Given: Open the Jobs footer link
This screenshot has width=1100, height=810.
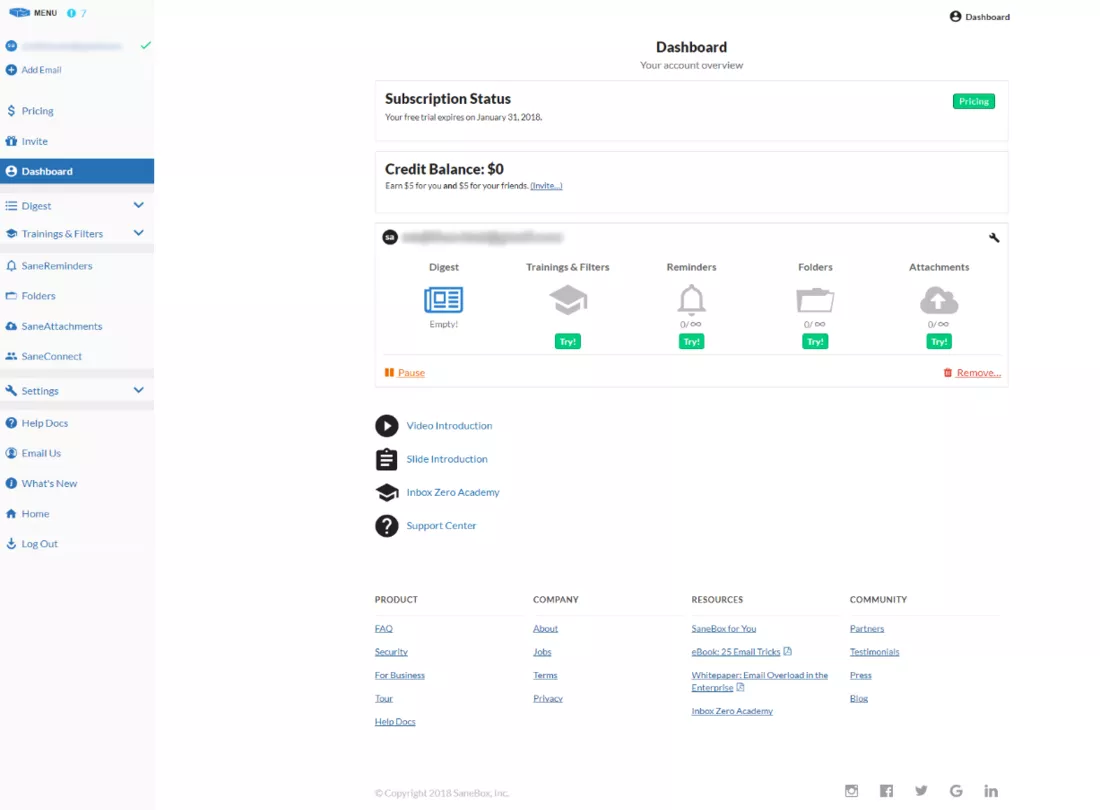Looking at the screenshot, I should [542, 652].
